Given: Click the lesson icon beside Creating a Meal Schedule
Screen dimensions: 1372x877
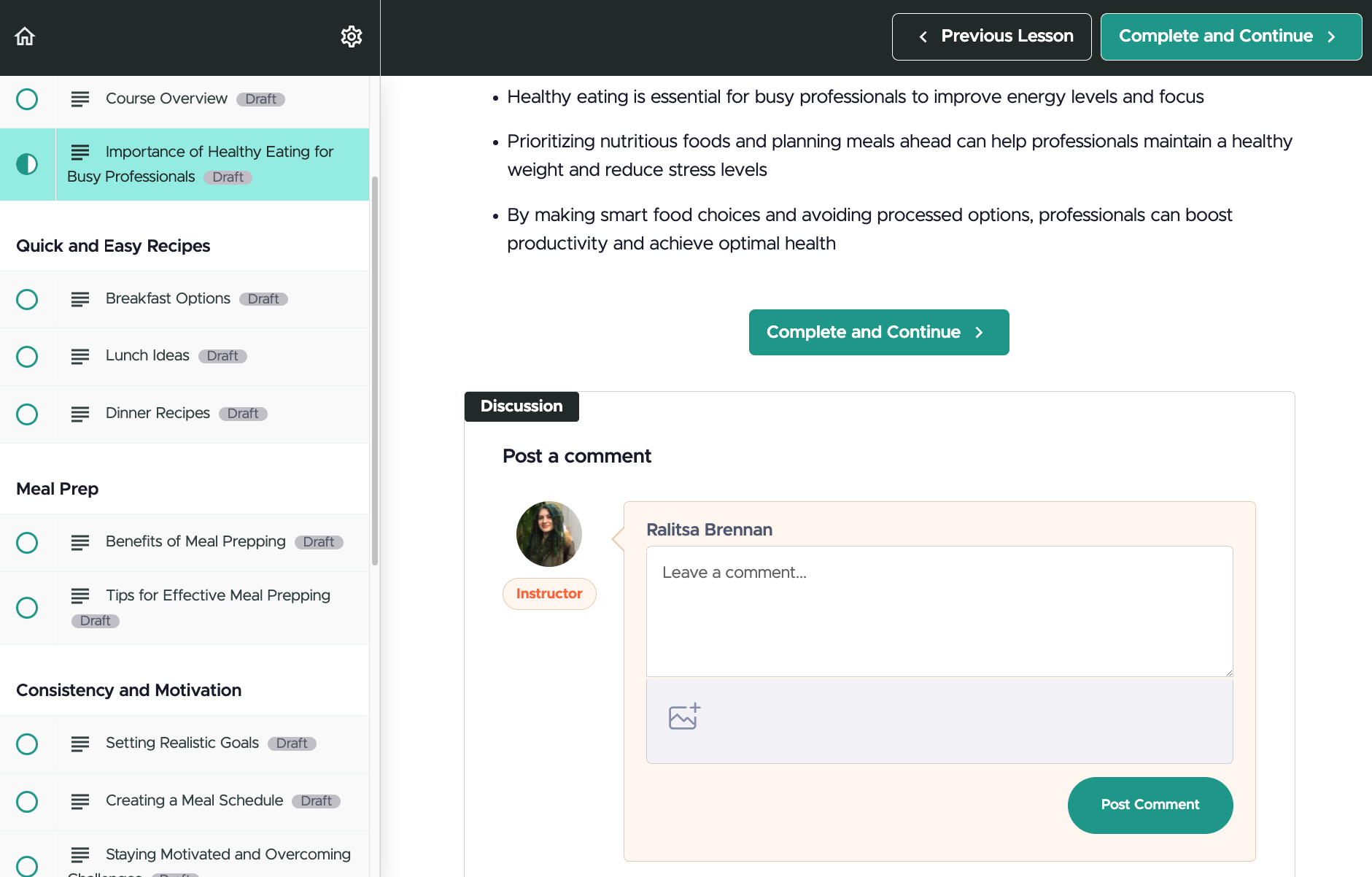Looking at the screenshot, I should (x=80, y=801).
